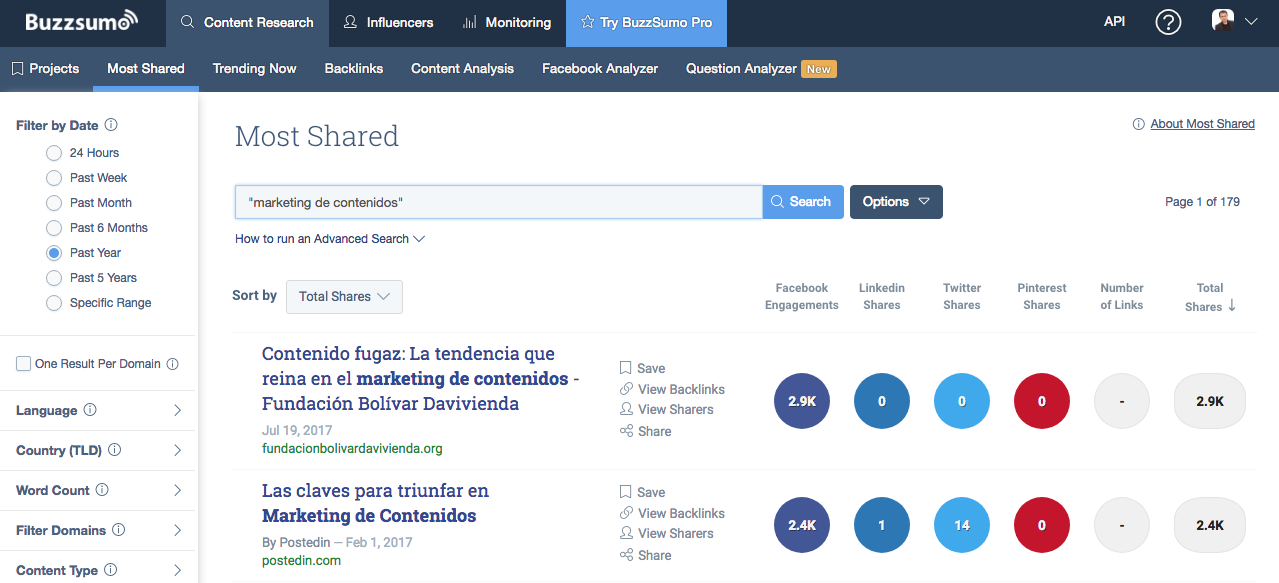Screen dimensions: 1279x583
Task: Open the Options dropdown
Action: (x=896, y=201)
